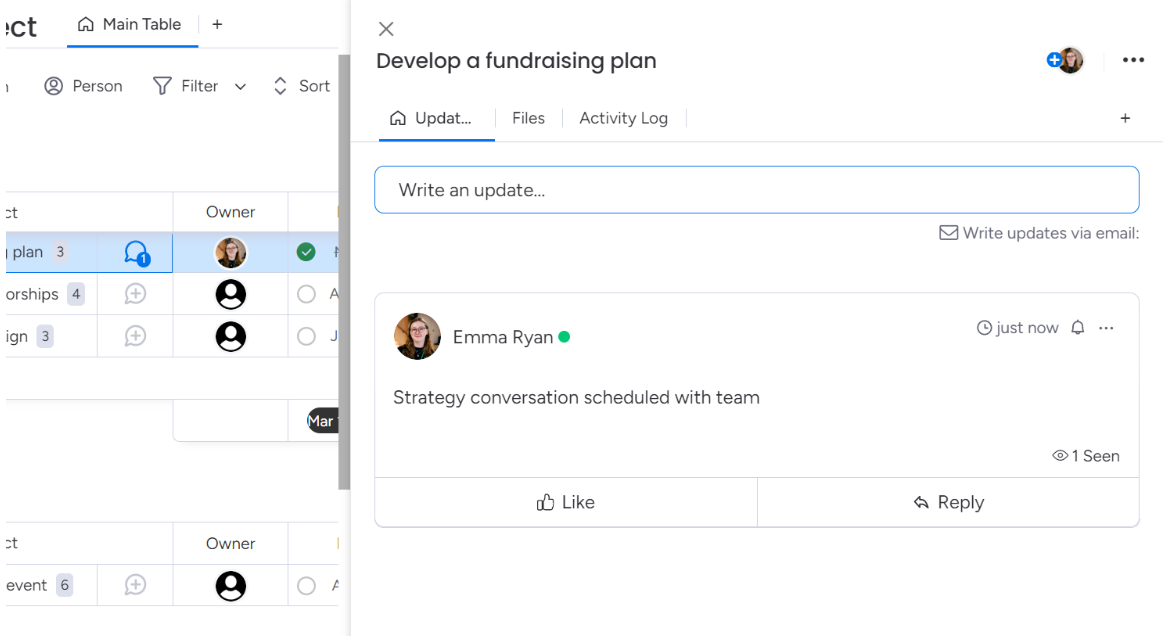Click the Write an update text field
Screen dimensions: 1167x636
tap(756, 190)
